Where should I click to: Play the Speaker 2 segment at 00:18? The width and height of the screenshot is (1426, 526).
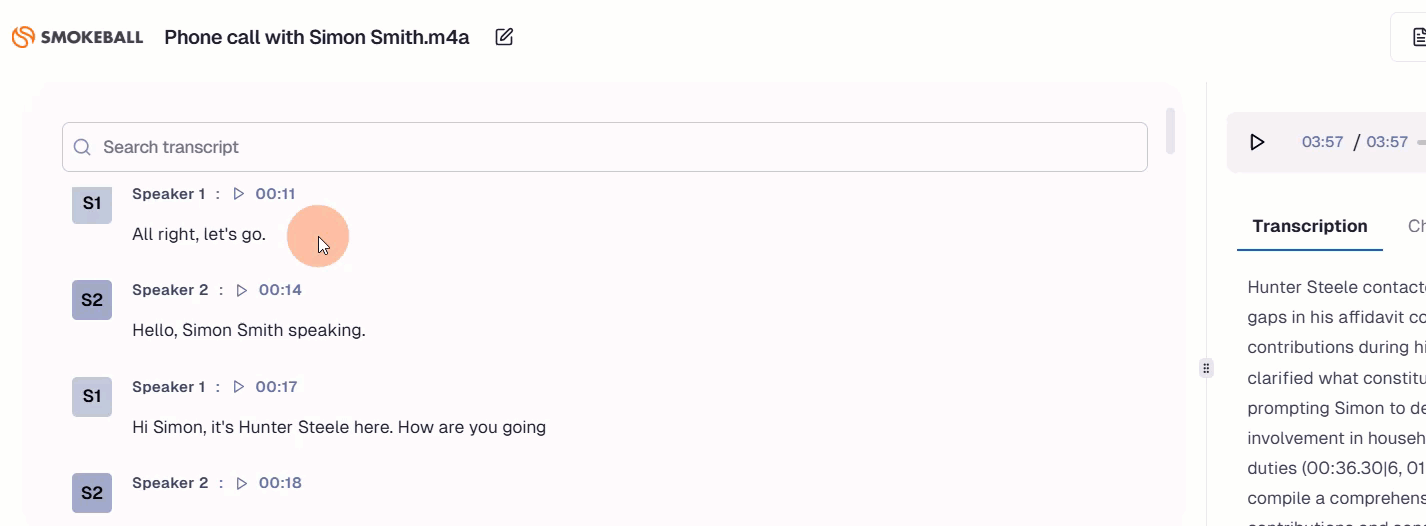[x=241, y=483]
